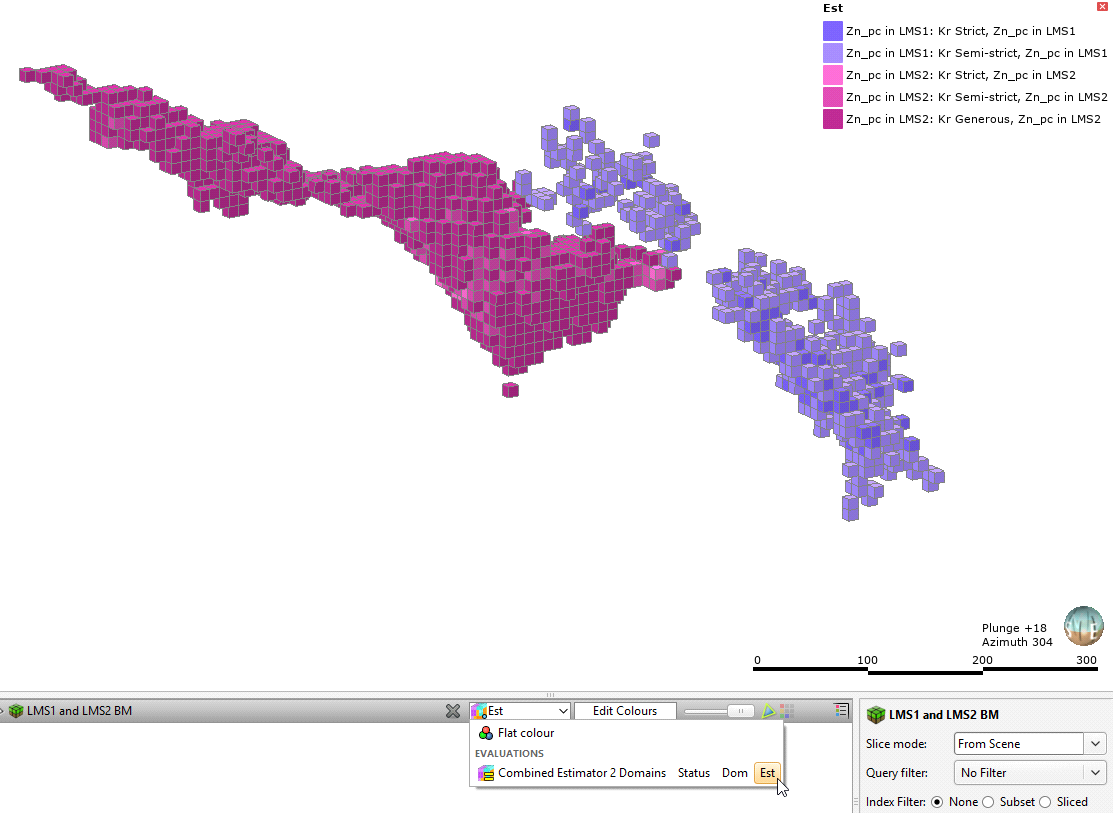Select the Subset index filter option
Screen dimensions: 1113x813
(x=988, y=802)
